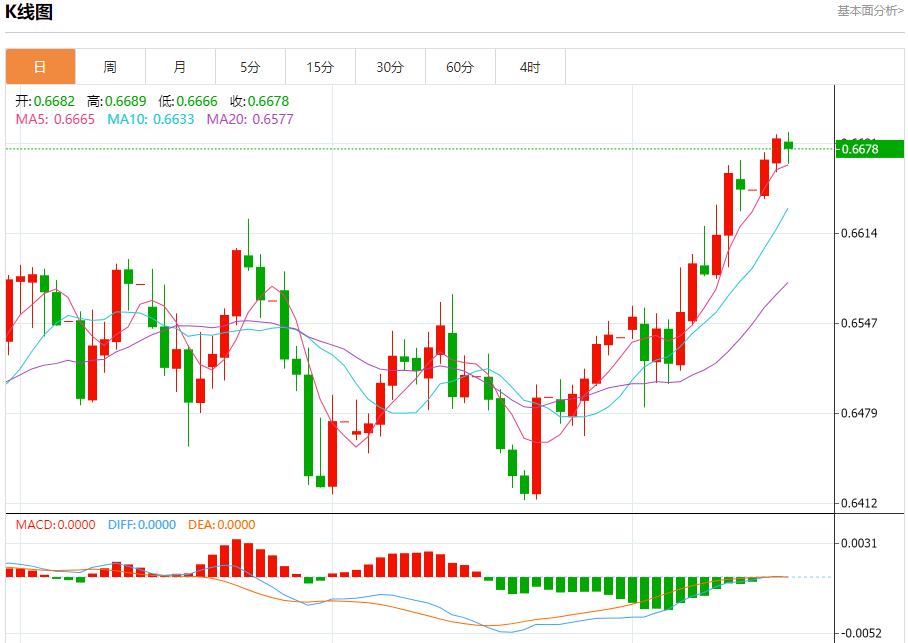Click the 0.0031 MACD axis label

[859, 543]
